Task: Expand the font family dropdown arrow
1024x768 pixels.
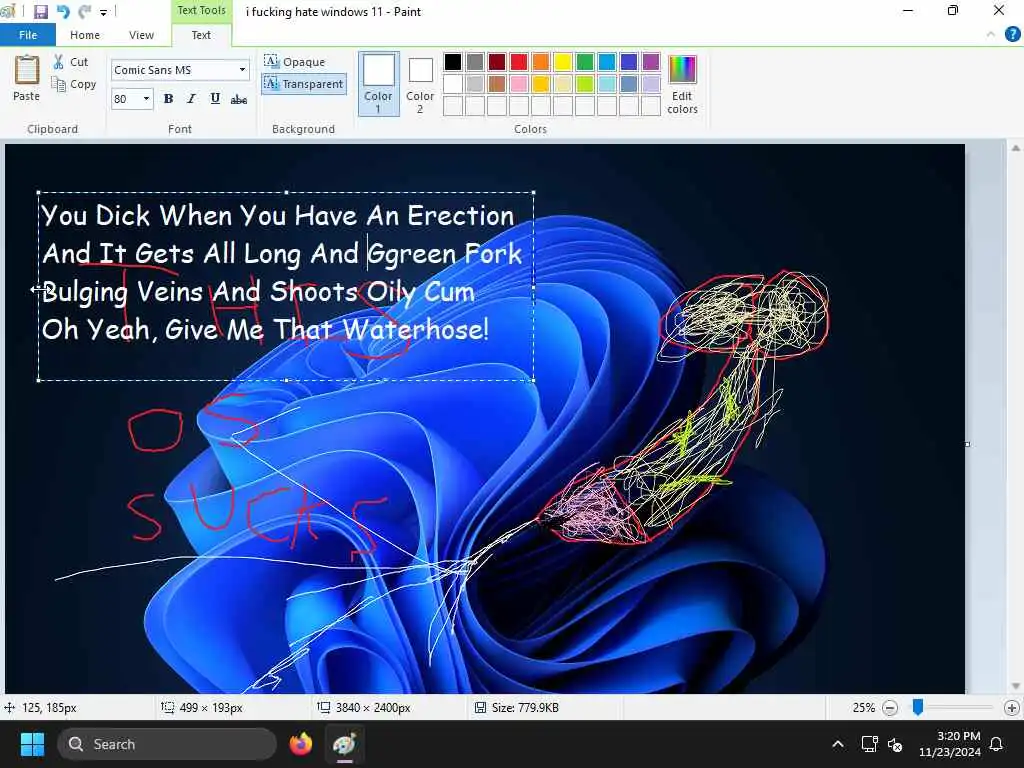Action: coord(242,70)
